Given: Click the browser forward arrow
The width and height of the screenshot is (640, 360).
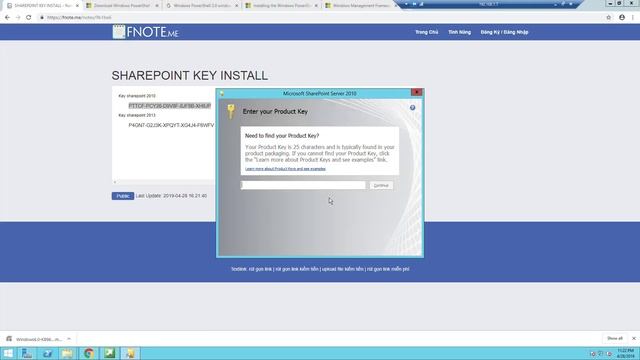Looking at the screenshot, I should pos(18,18).
